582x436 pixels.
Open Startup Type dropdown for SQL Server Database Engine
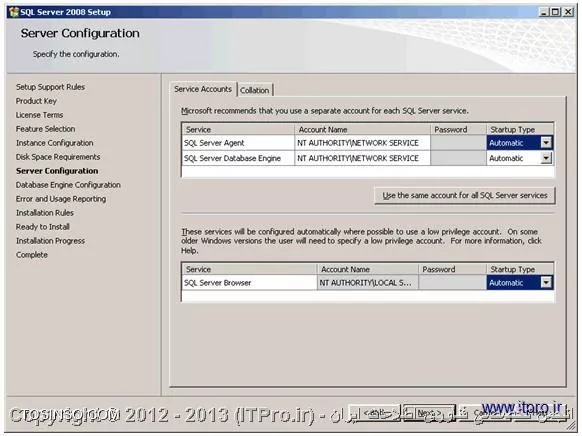tap(546, 158)
